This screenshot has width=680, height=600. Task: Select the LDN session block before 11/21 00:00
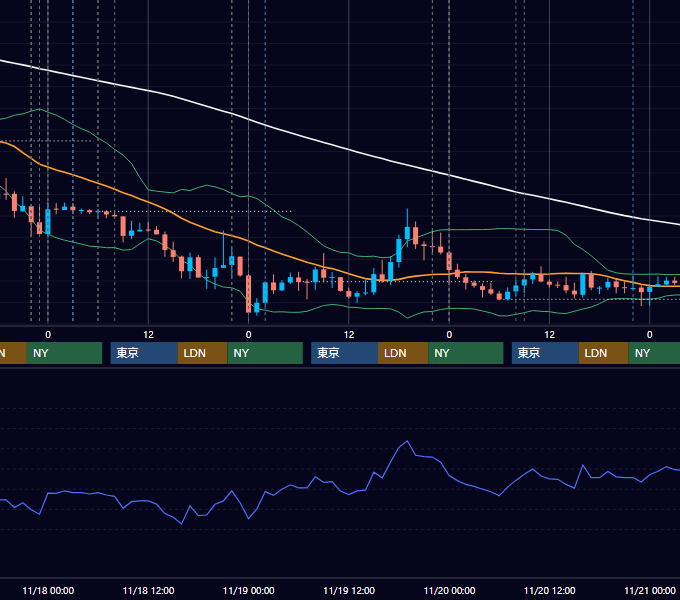click(604, 353)
